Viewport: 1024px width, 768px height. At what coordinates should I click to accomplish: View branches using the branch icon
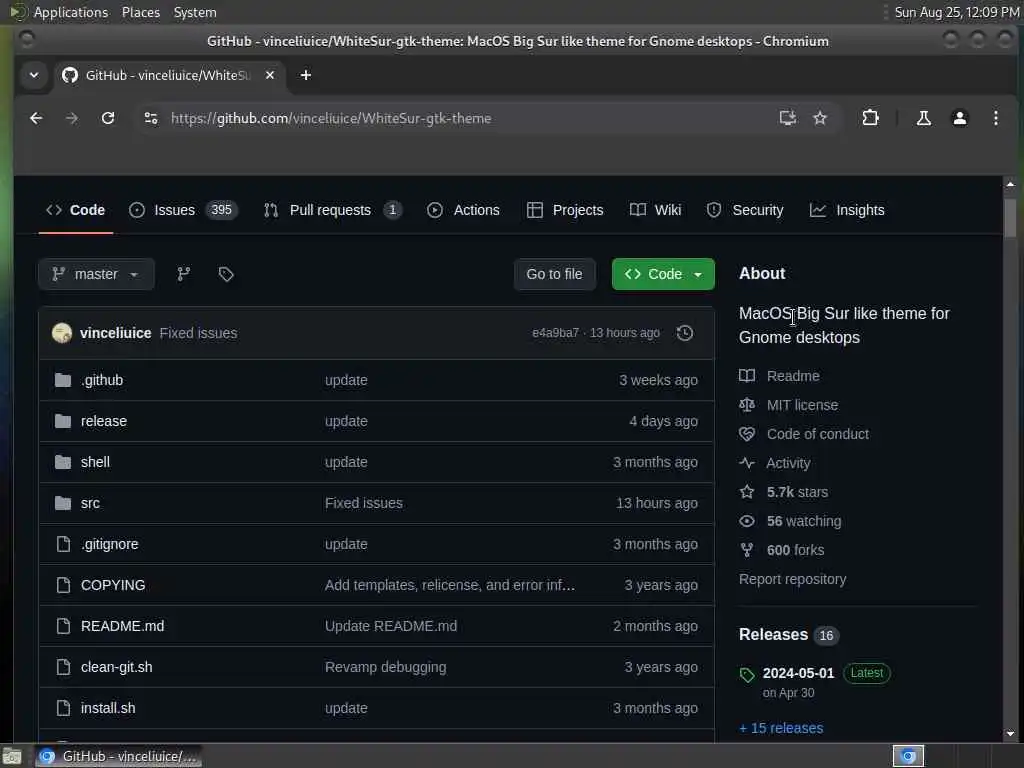pos(184,274)
